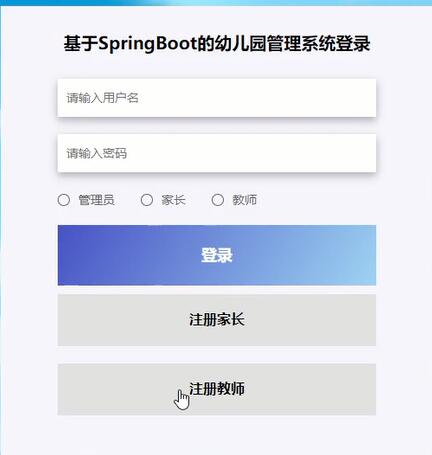432x455 pixels.
Task: Select the 家长 radio button
Action: (147, 200)
